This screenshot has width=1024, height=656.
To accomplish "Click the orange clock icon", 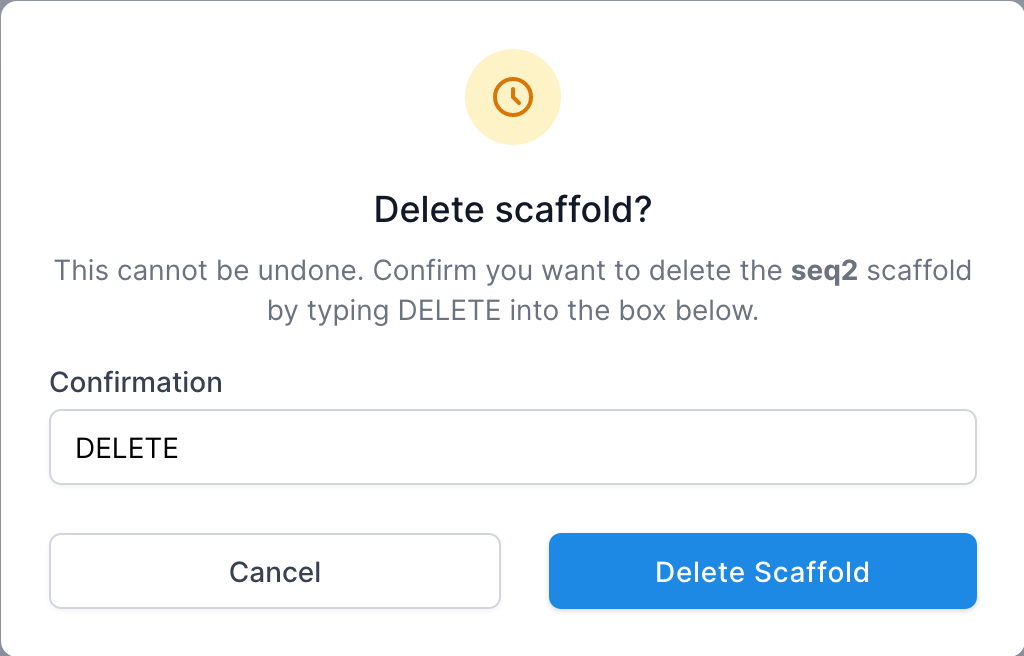I will point(513,97).
